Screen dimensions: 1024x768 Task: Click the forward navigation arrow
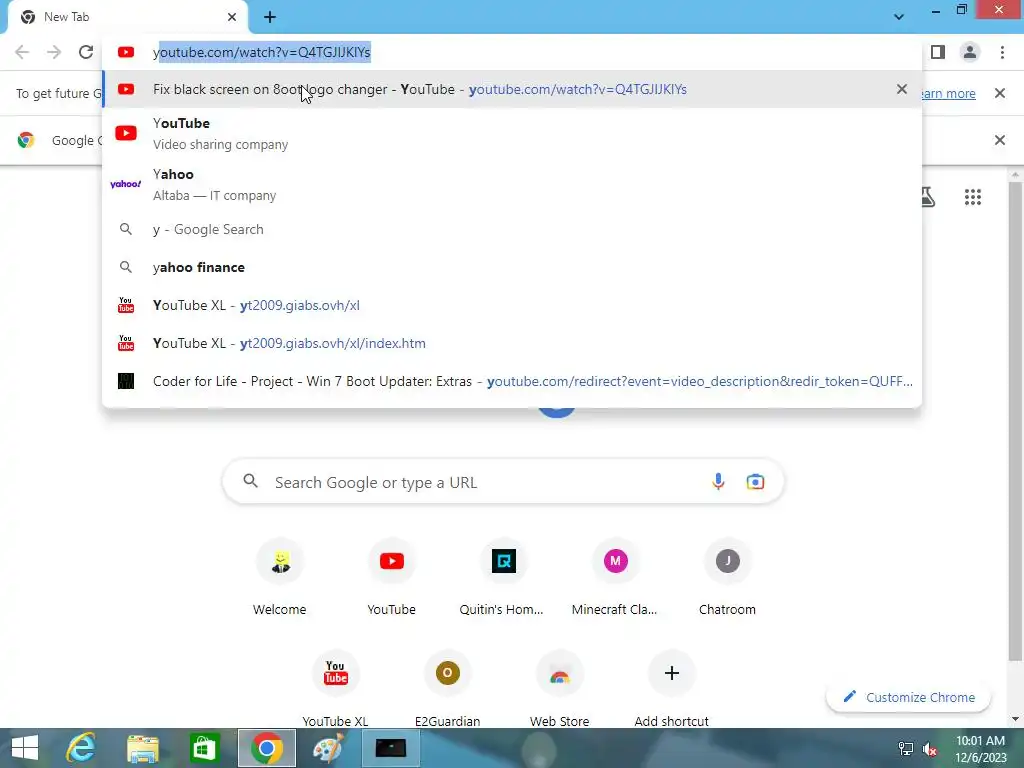pos(54,52)
